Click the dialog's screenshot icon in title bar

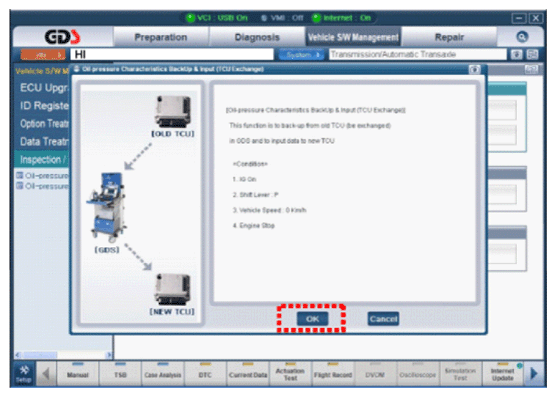[474, 69]
